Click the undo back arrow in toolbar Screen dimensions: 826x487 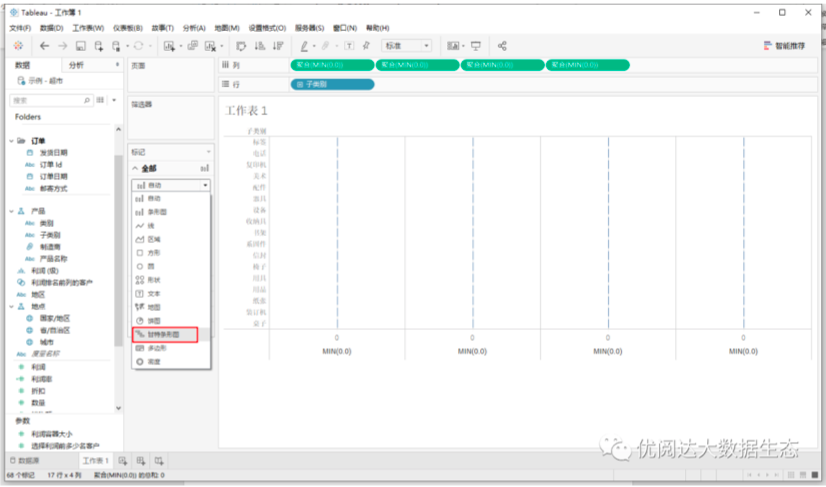(x=45, y=46)
